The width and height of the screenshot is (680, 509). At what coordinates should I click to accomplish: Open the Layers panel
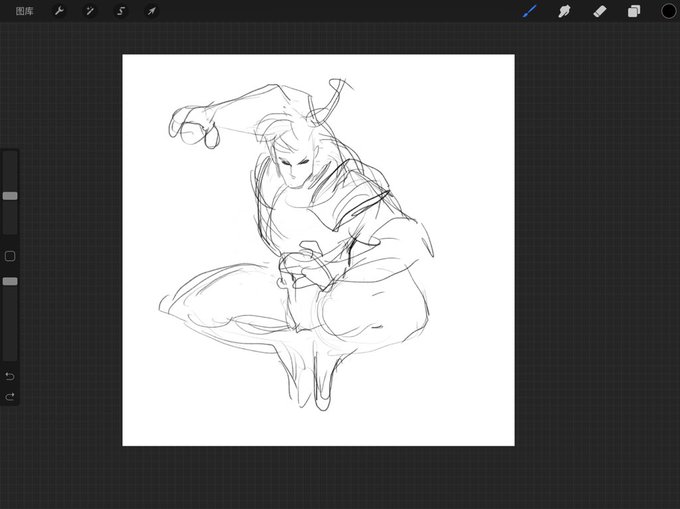pos(634,11)
